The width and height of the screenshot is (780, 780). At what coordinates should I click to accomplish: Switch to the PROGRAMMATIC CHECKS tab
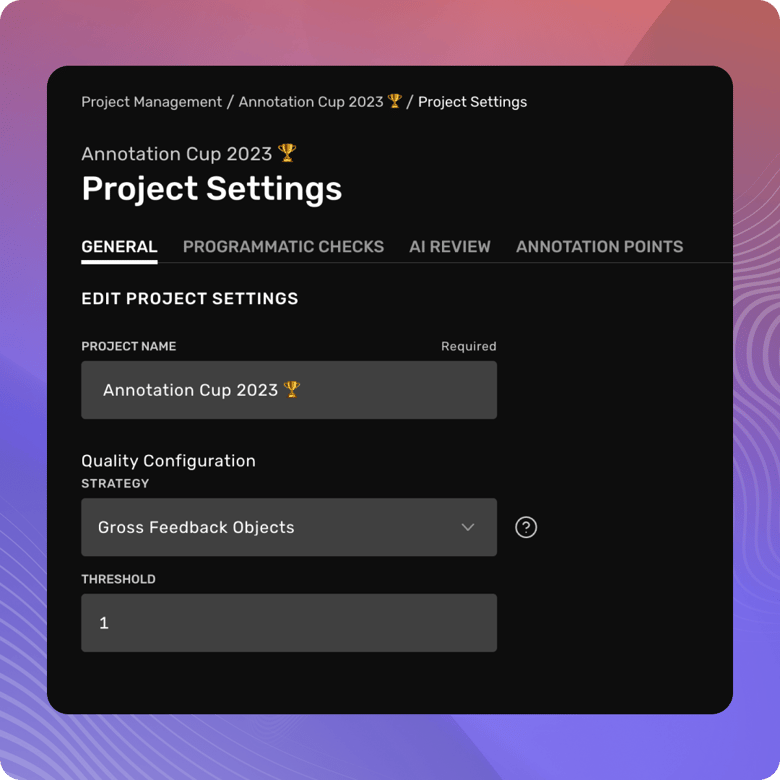pos(283,247)
